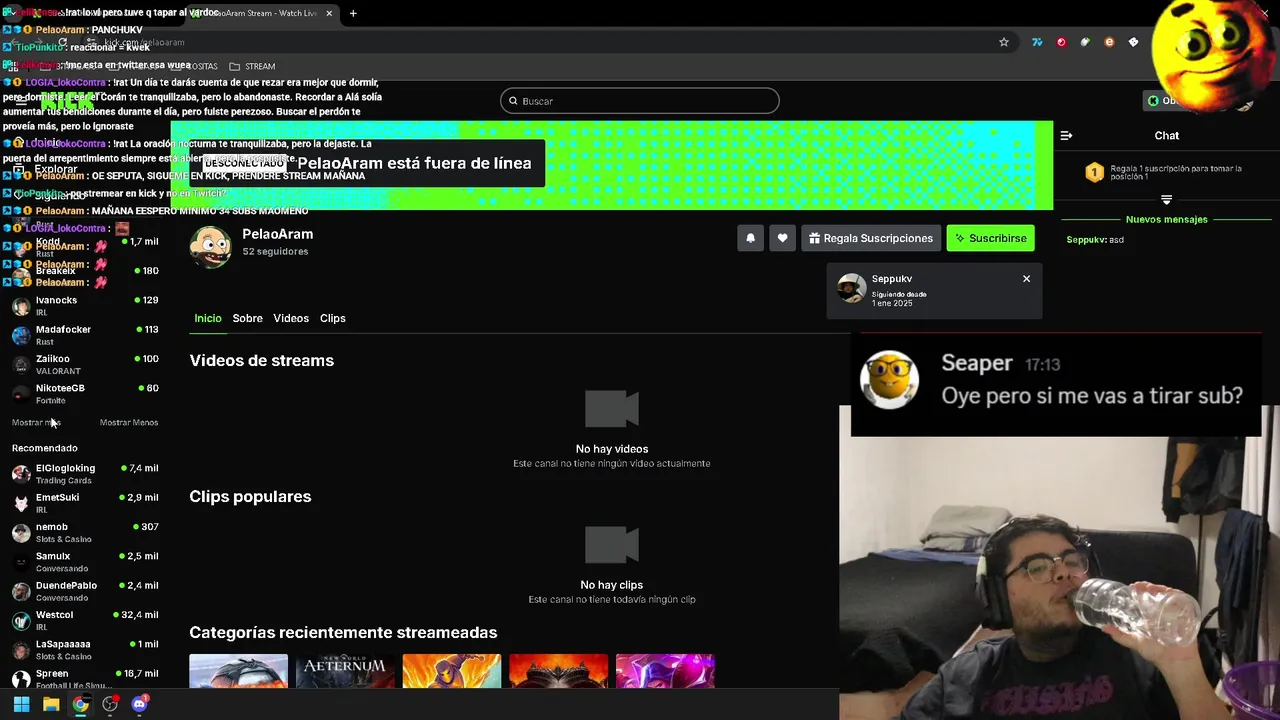
Task: Open NikoteeGB channel in the sidebar
Action: 85,394
